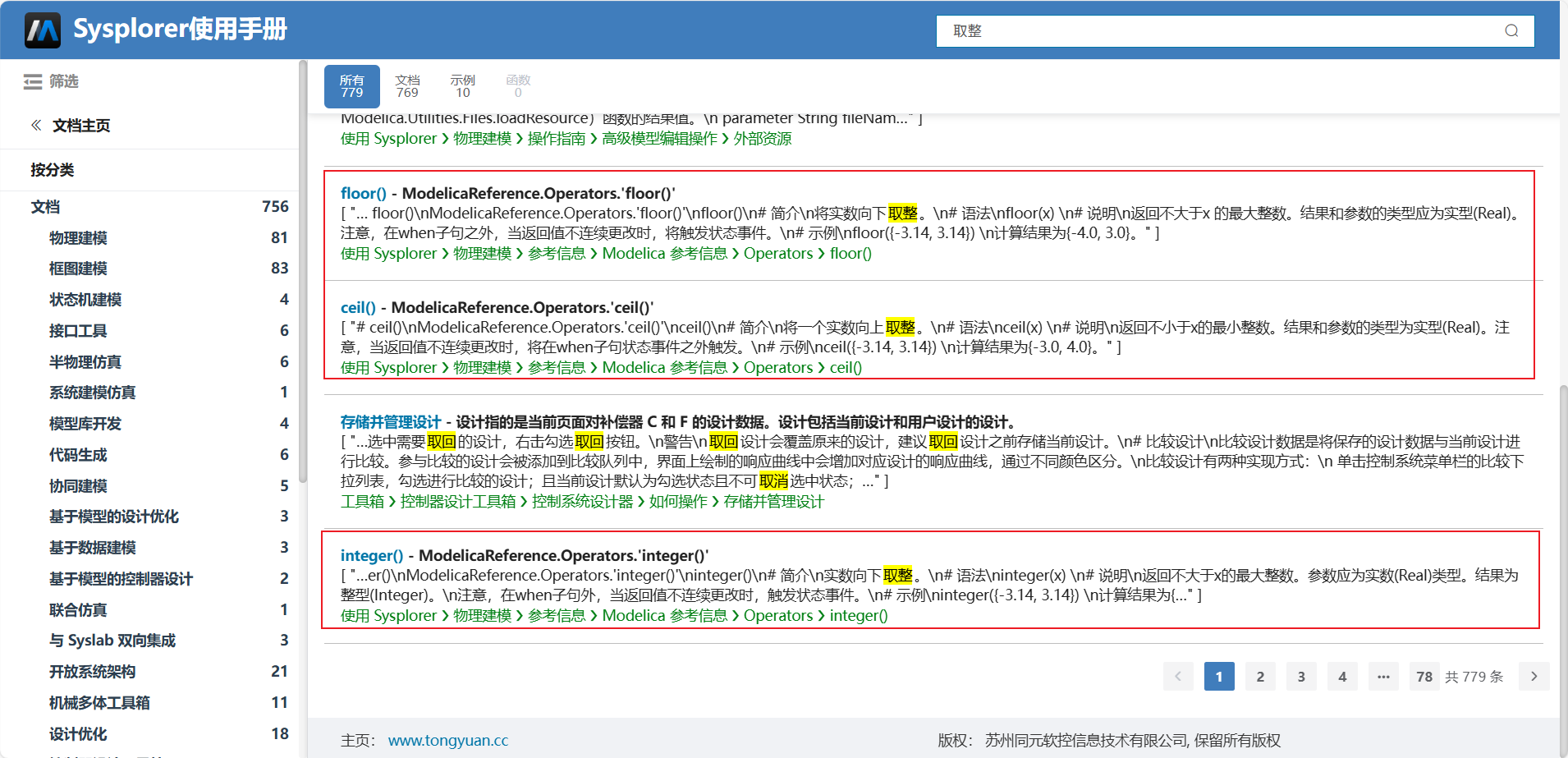Go to previous results page arrow

(x=1178, y=677)
